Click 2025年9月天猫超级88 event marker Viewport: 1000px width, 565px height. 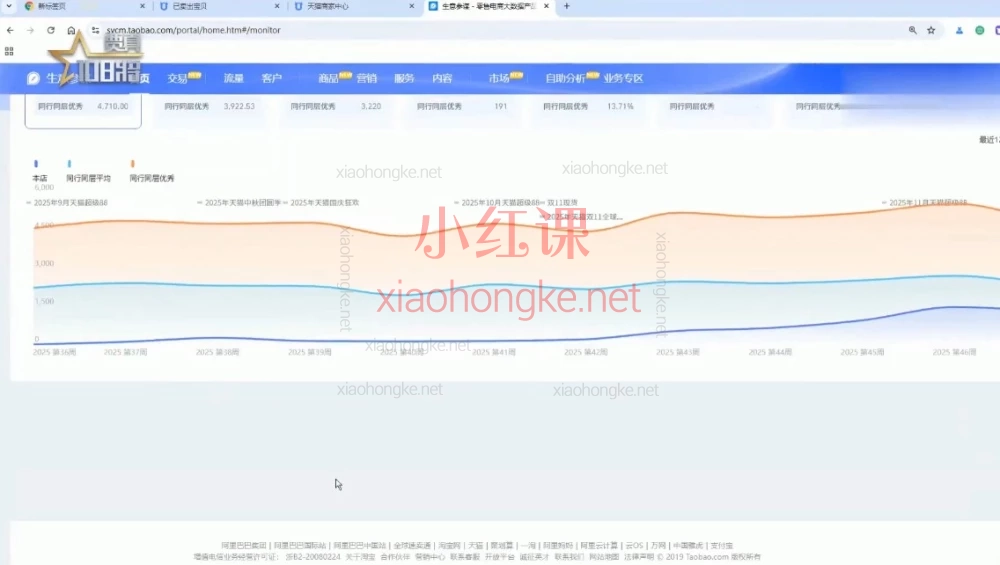tap(67, 203)
